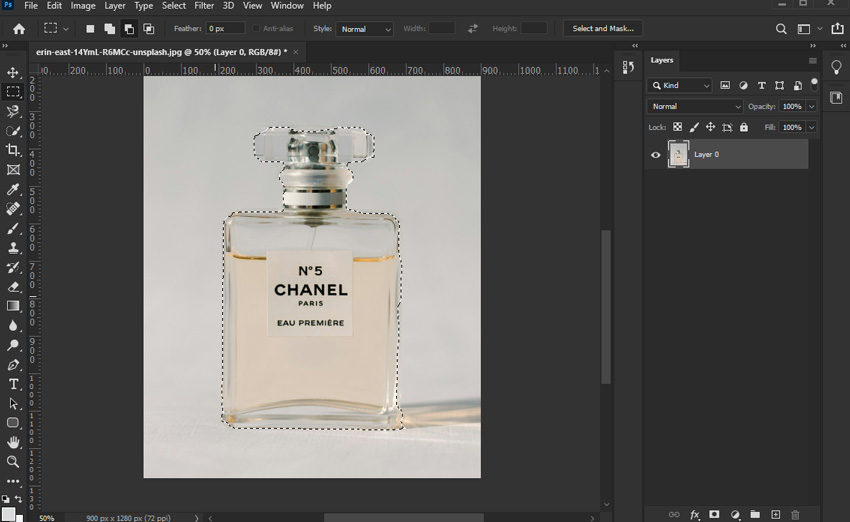Select the Rectangle shape tool
Screen dimensions: 850x522
(x=13, y=423)
